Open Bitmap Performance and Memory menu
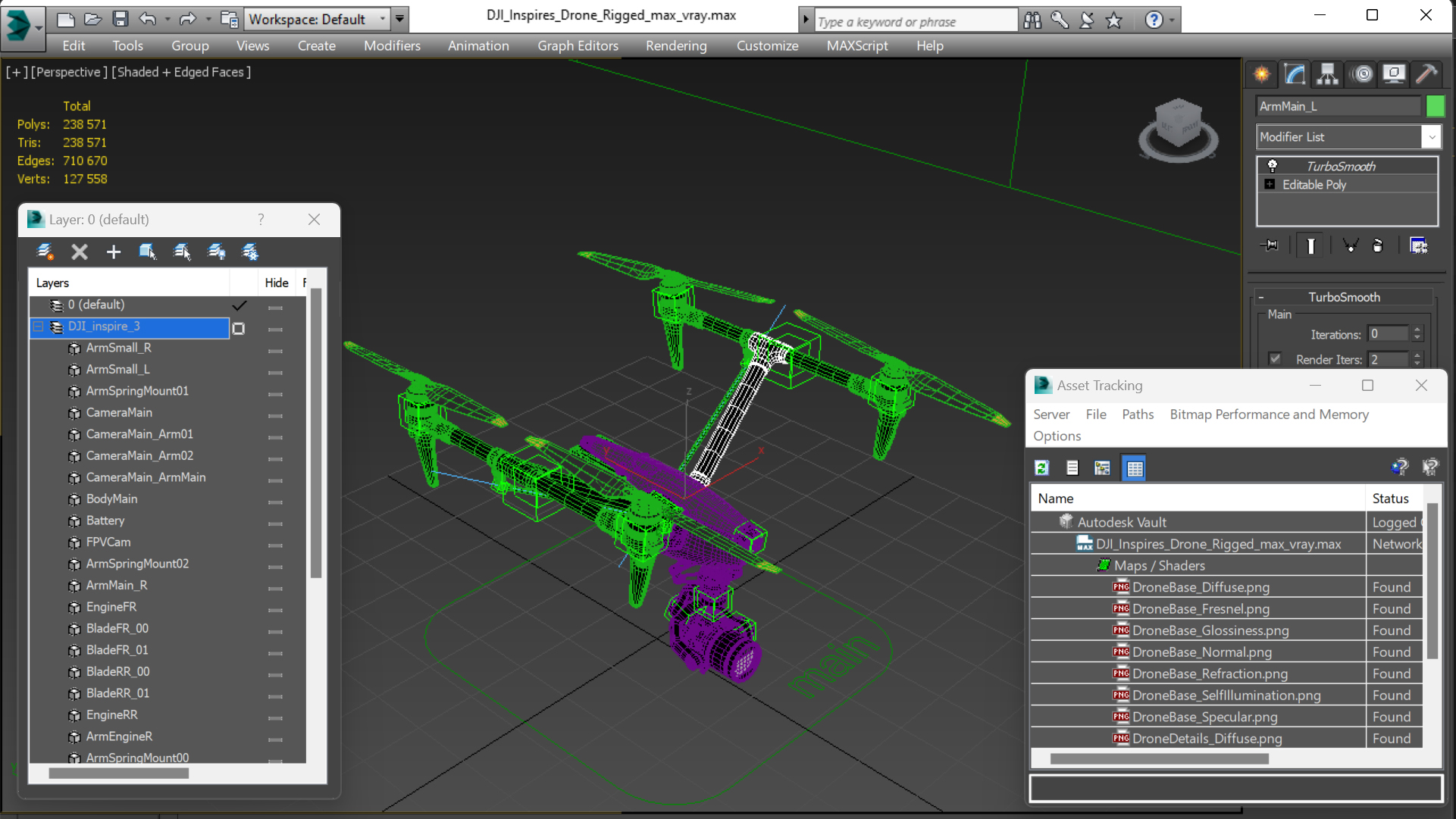 [x=1269, y=414]
